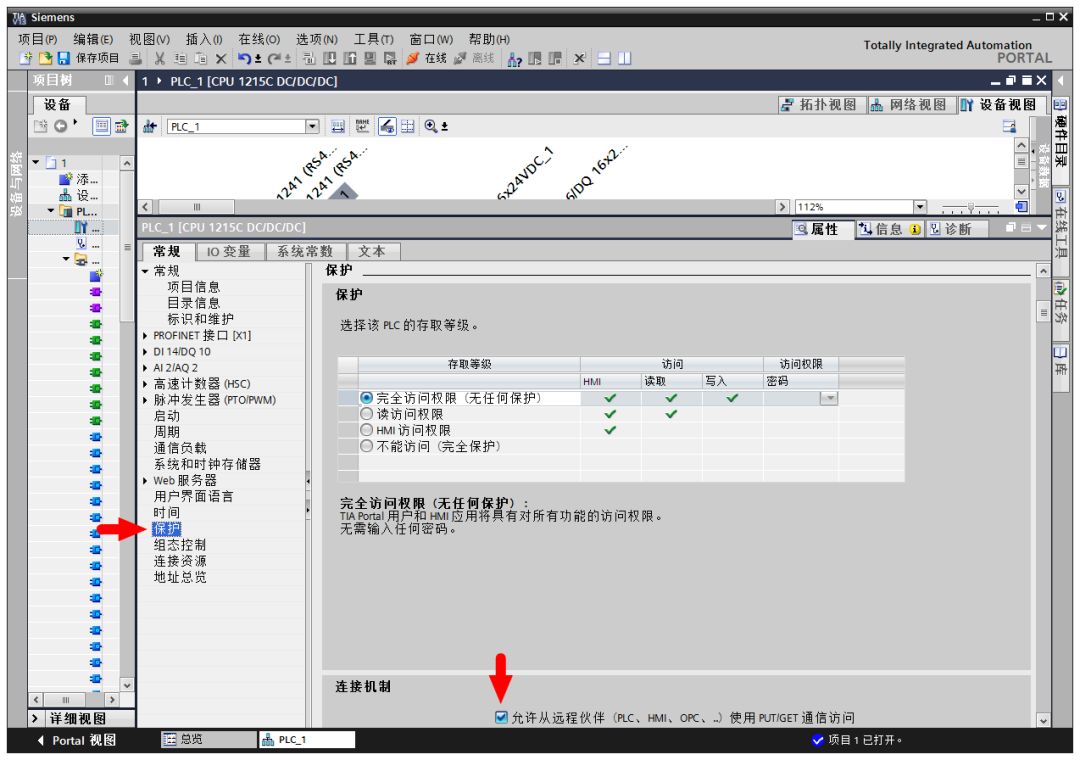This screenshot has width=1080, height=760.
Task: Open the PLC_1 device selector dropdown
Action: pos(311,127)
